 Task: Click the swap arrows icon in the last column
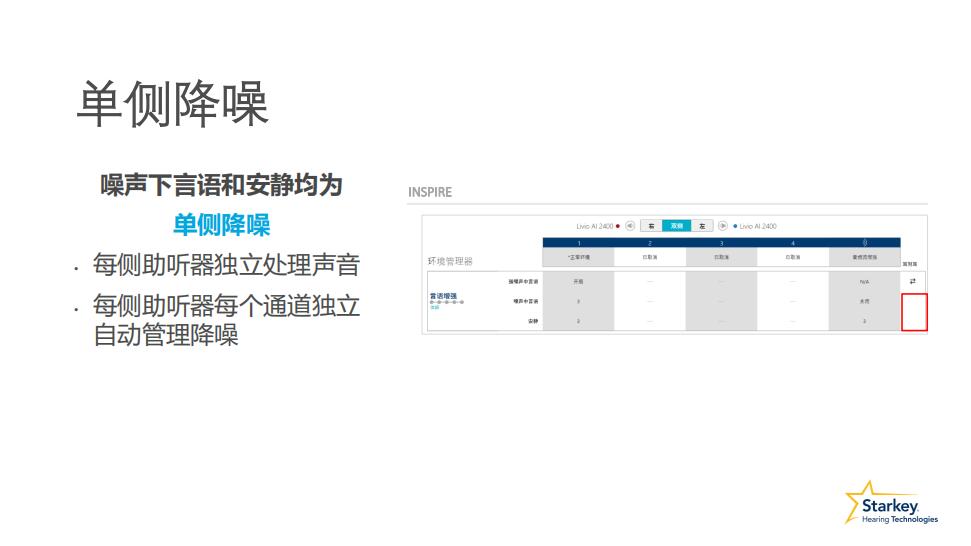[912, 281]
